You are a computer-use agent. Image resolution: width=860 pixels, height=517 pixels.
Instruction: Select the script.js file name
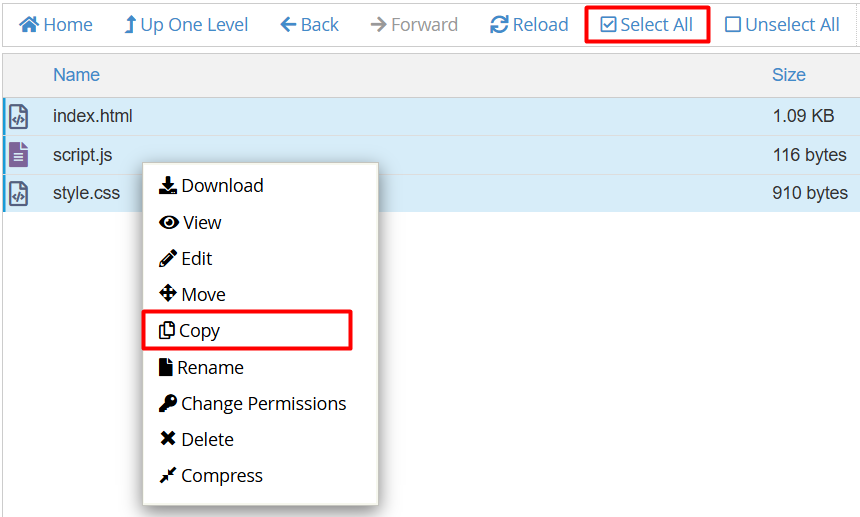click(82, 155)
